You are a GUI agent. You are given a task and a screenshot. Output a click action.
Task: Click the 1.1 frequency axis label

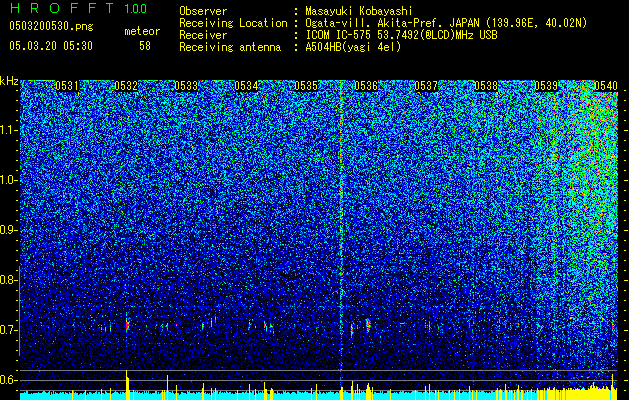(9, 130)
